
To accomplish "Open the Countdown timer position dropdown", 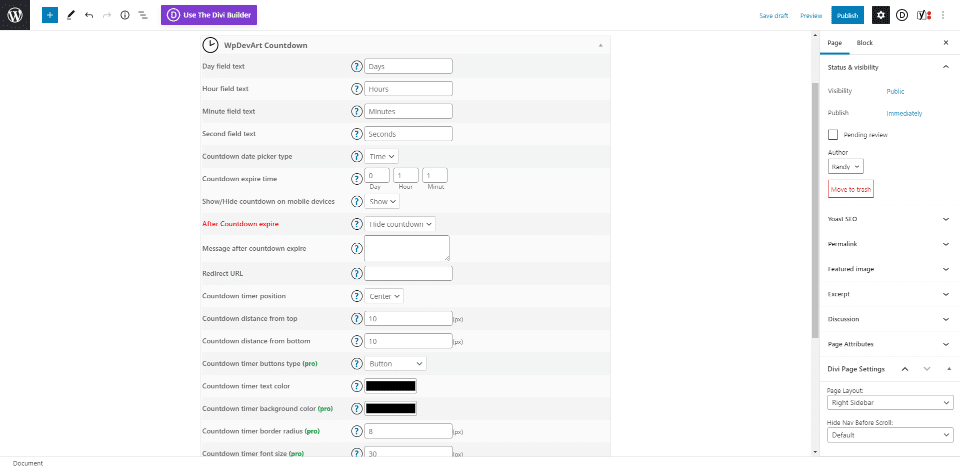I will (x=384, y=296).
